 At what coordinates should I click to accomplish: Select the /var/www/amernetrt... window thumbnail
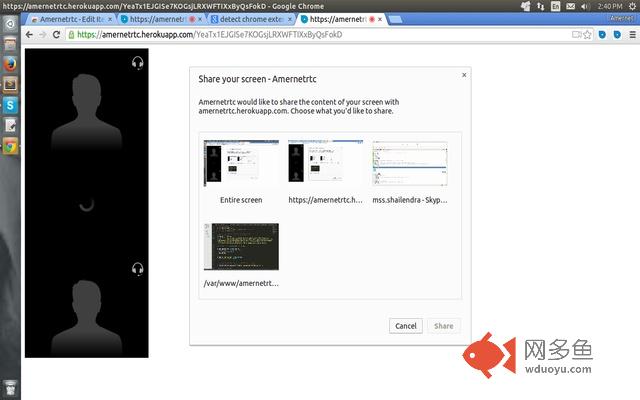coord(241,247)
